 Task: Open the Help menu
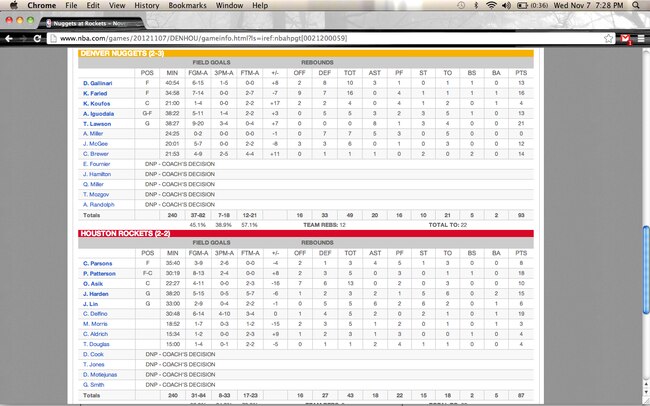260,5
